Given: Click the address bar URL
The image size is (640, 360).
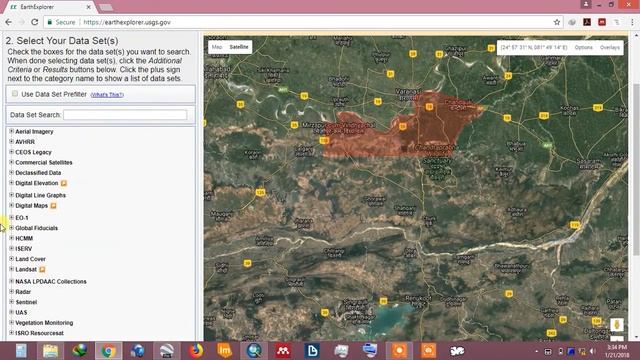Looking at the screenshot, I should pos(127,22).
